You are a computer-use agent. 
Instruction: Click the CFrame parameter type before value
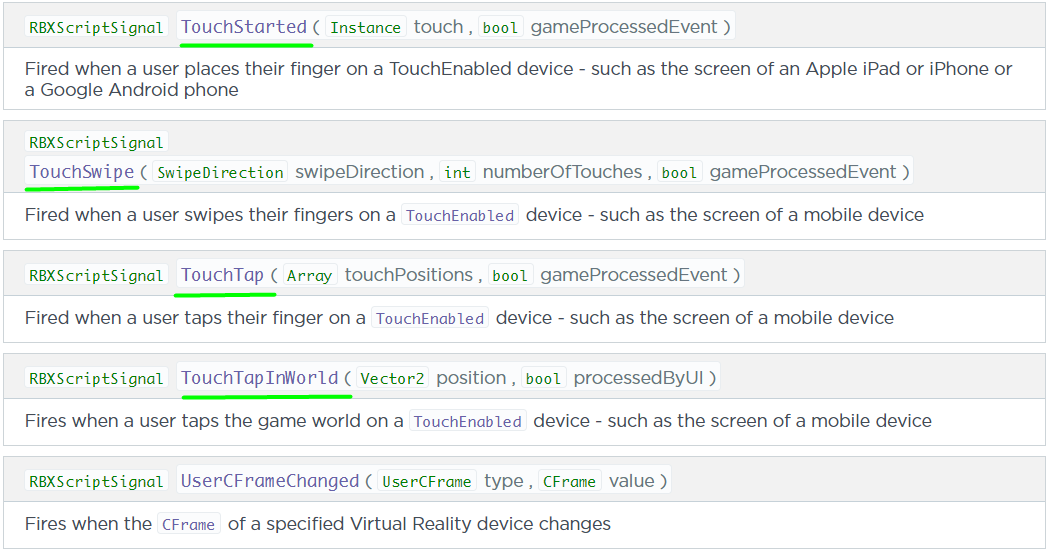point(569,482)
